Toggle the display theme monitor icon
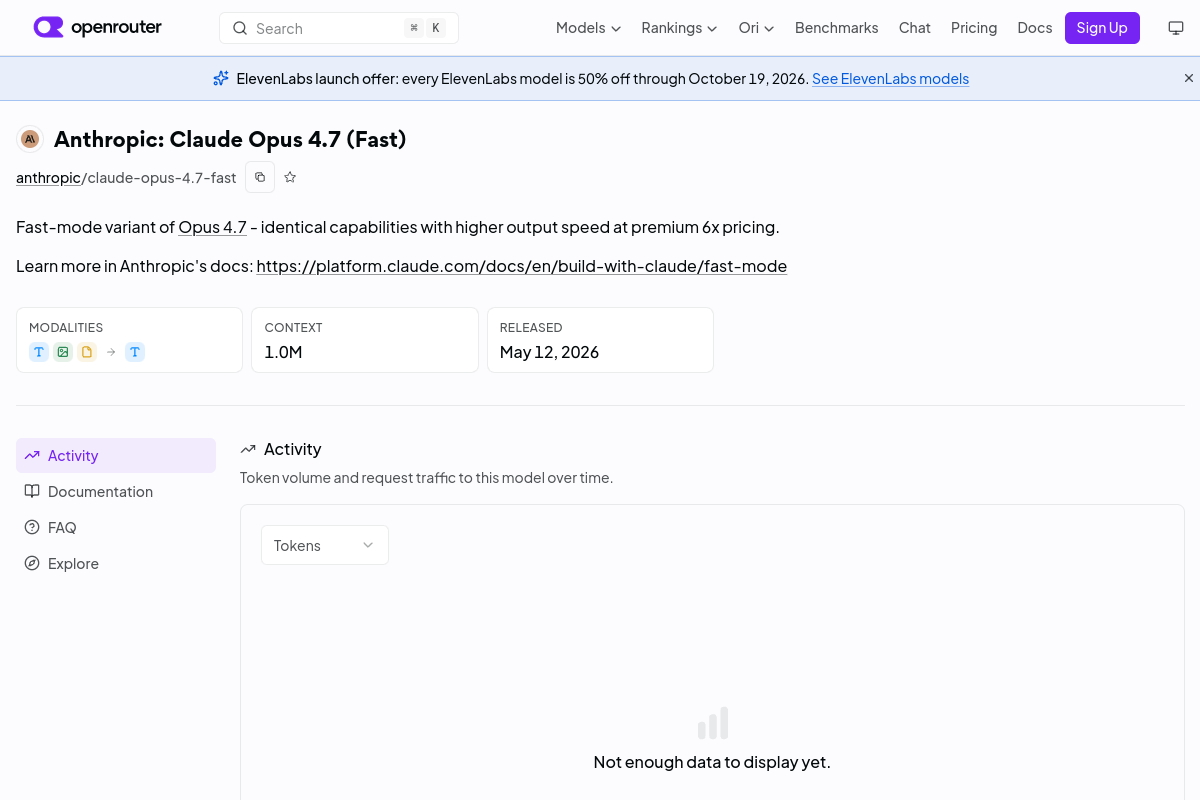 (x=1176, y=28)
